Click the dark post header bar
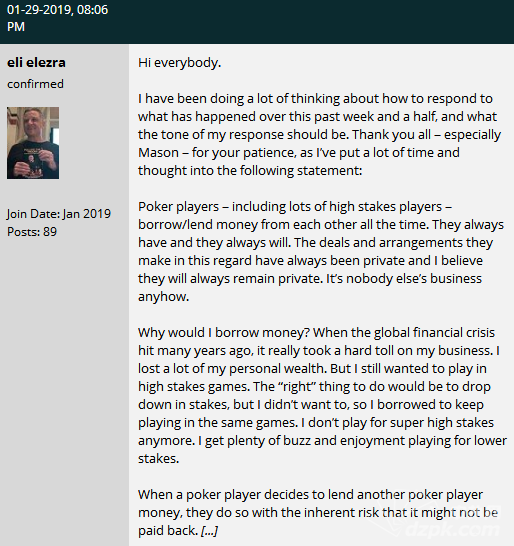The image size is (514, 546). [x=257, y=22]
